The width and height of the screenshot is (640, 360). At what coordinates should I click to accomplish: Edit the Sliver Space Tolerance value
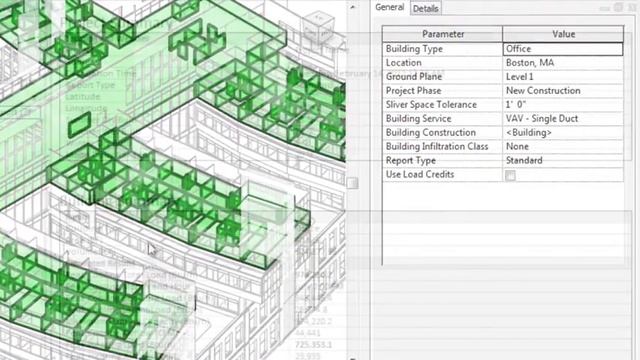click(x=563, y=104)
